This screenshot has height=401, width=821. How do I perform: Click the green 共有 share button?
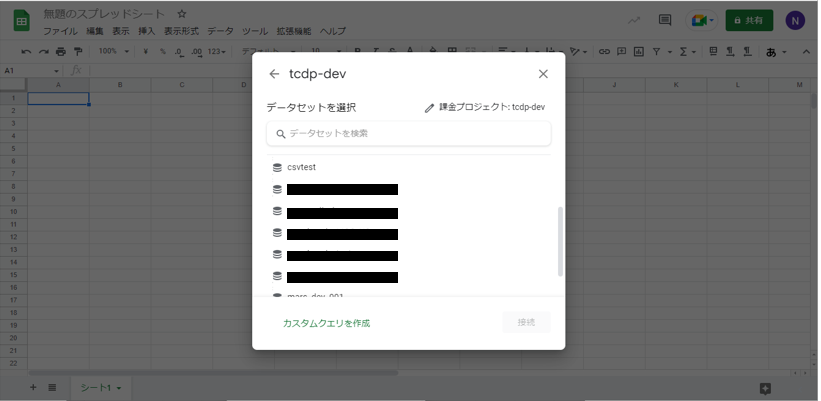(x=749, y=20)
